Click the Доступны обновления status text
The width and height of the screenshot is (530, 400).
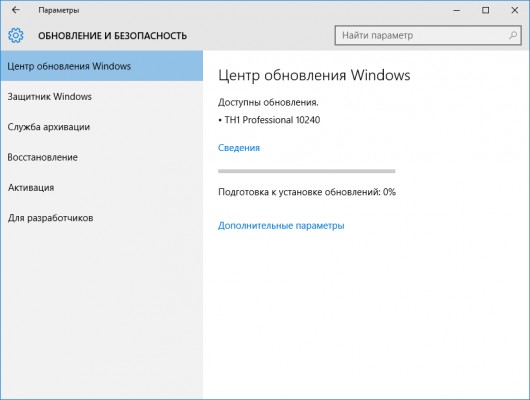[268, 102]
